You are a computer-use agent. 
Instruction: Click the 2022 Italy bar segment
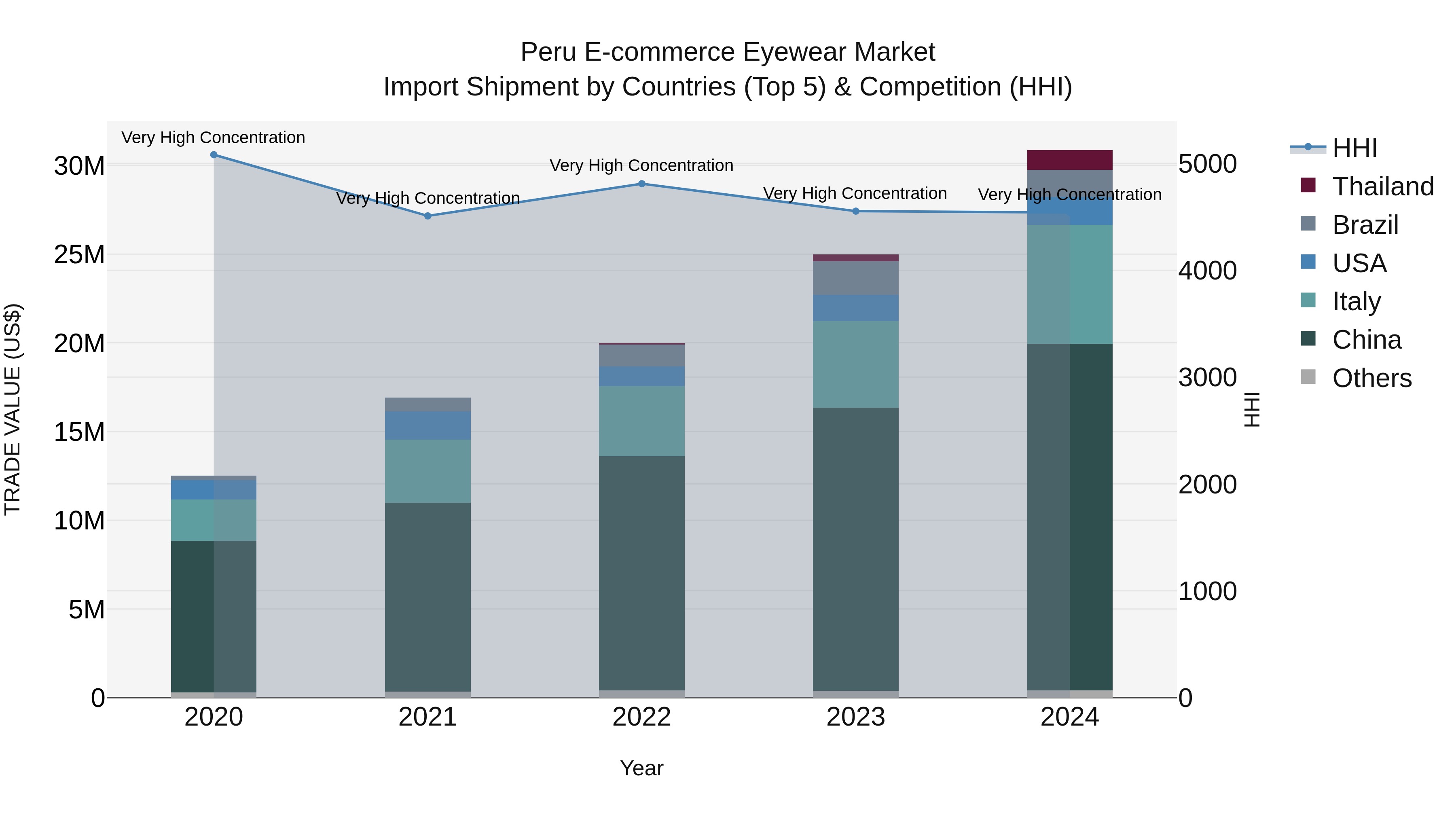pyautogui.click(x=641, y=422)
